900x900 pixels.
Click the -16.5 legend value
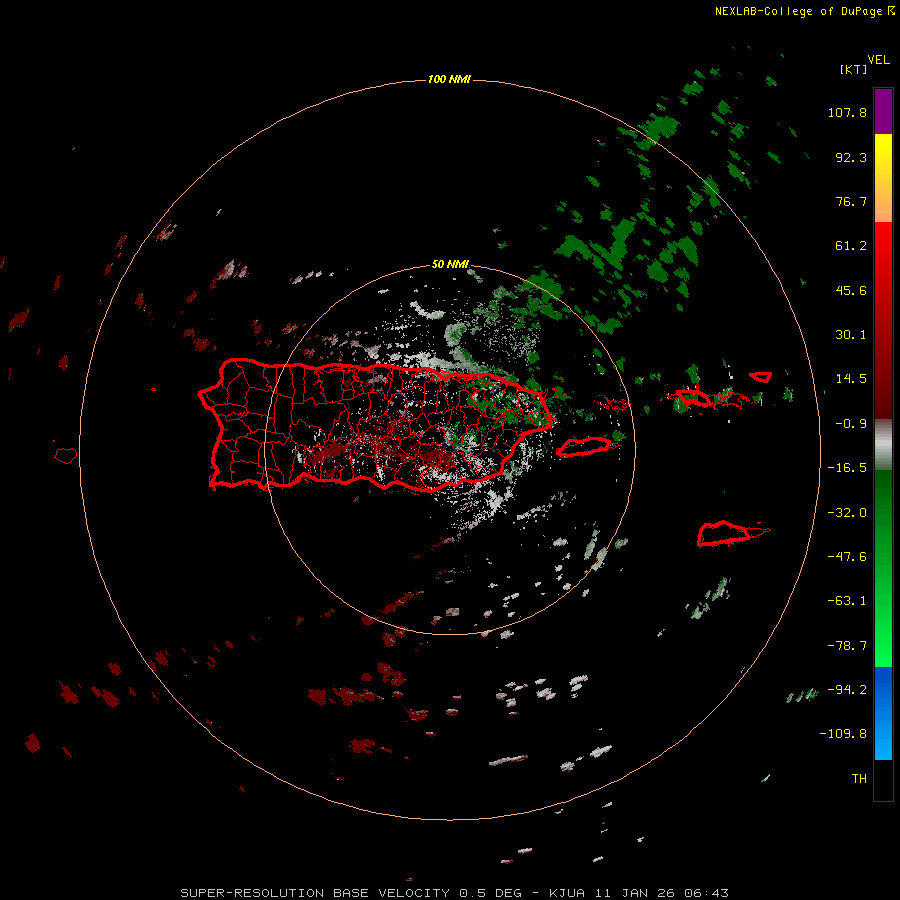pyautogui.click(x=847, y=468)
